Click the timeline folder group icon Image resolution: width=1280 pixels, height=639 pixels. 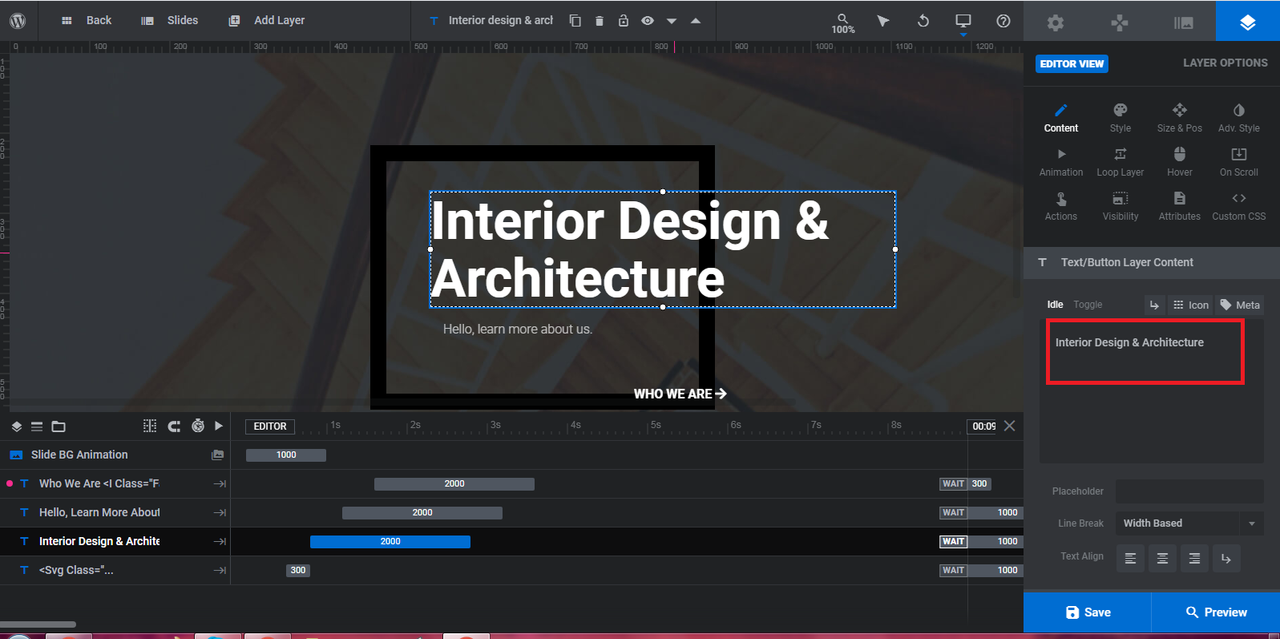pos(58,426)
